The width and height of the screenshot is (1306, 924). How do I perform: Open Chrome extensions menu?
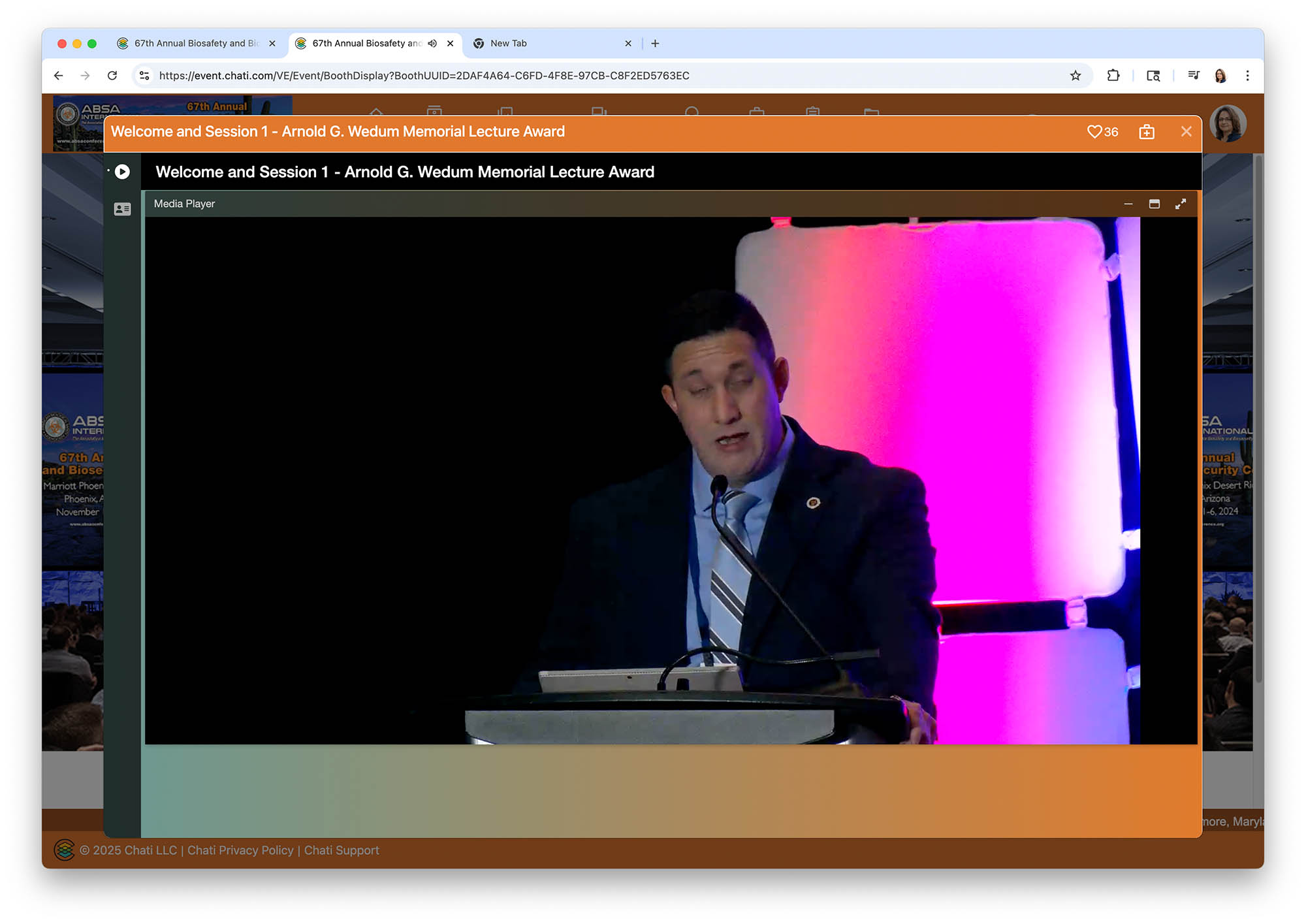click(1113, 76)
